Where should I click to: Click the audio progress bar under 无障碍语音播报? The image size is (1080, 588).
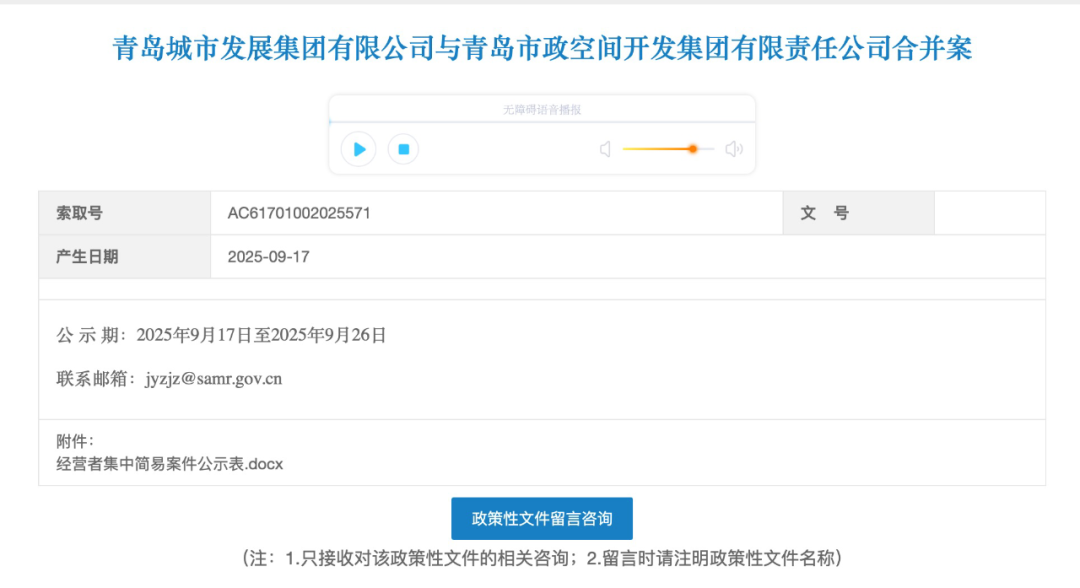click(x=542, y=123)
